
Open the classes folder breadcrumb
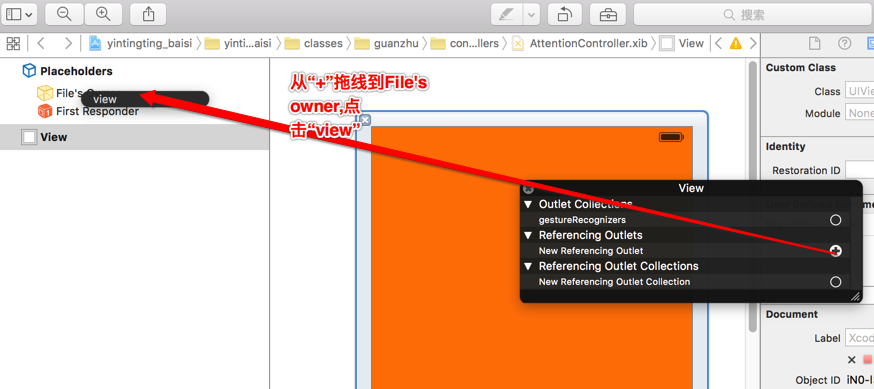tap(314, 43)
